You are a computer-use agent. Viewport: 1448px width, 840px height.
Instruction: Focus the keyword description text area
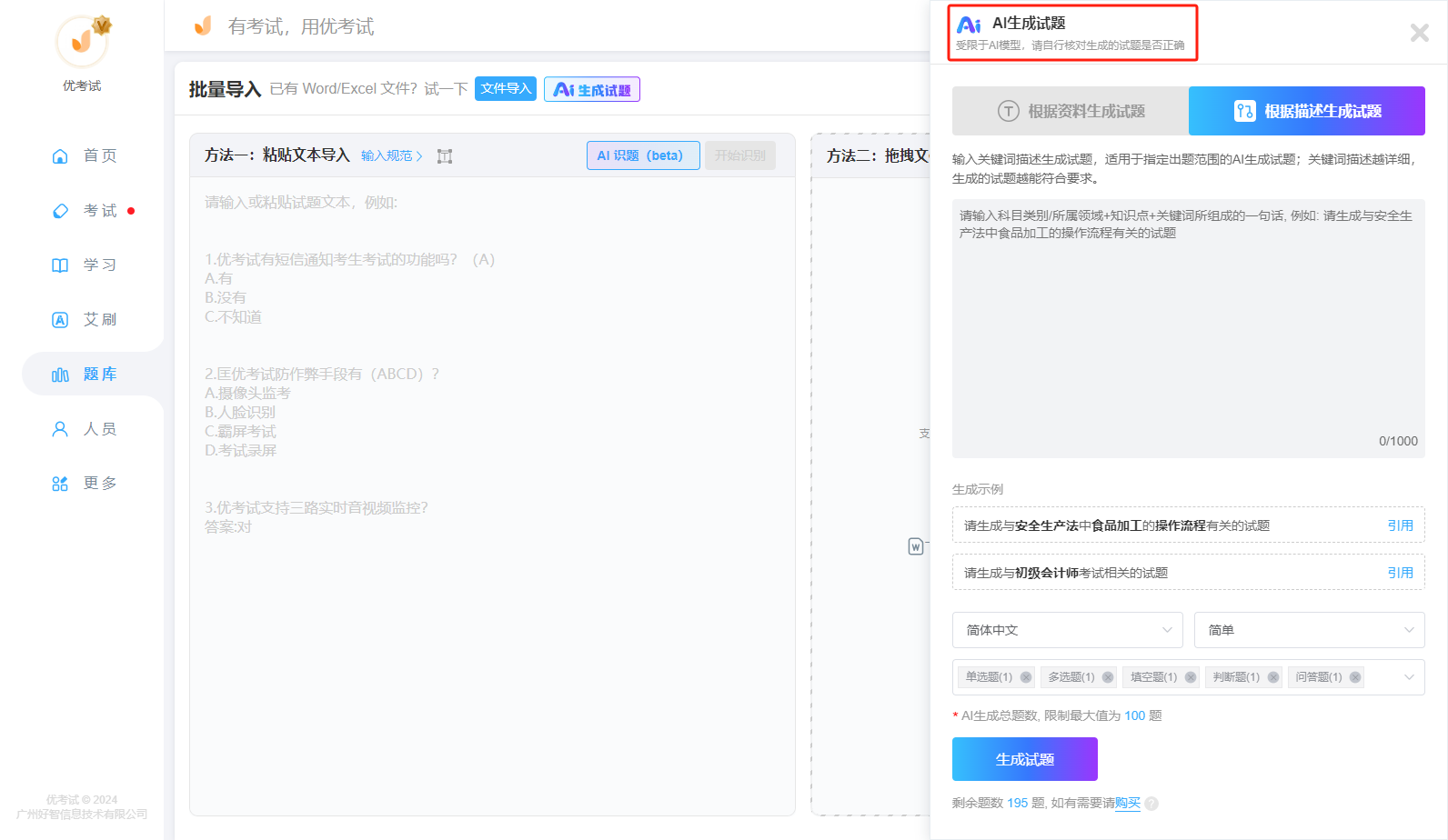pyautogui.click(x=1189, y=328)
